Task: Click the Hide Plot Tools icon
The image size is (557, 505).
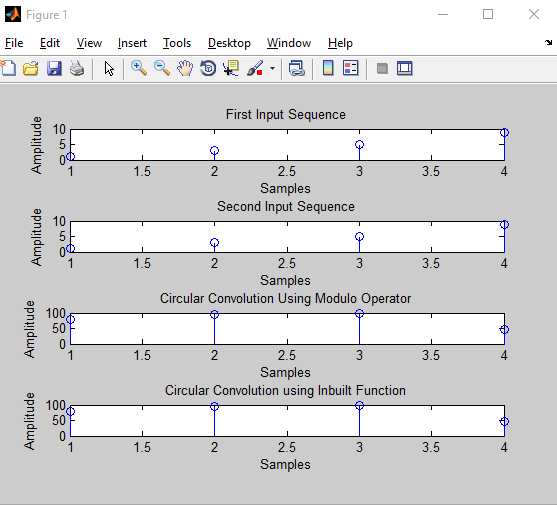Action: 382,68
